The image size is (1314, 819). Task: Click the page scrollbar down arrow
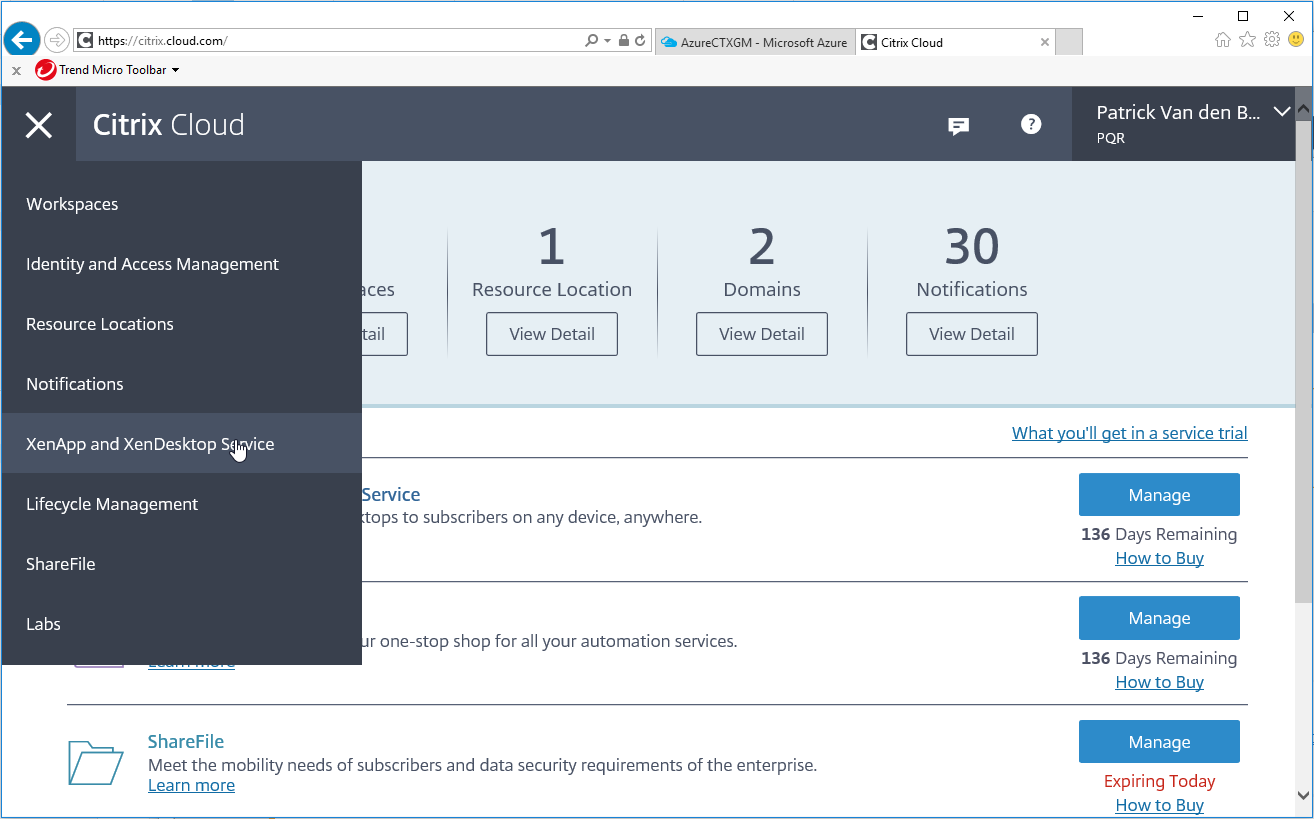(x=1304, y=796)
